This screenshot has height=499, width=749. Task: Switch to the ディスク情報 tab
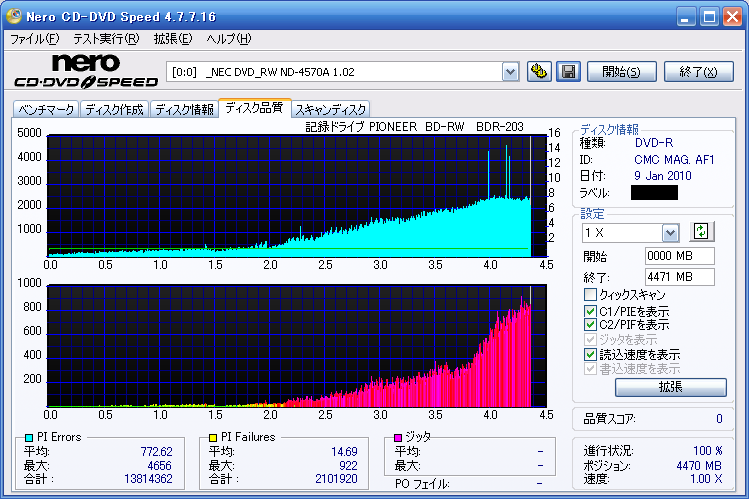click(184, 110)
